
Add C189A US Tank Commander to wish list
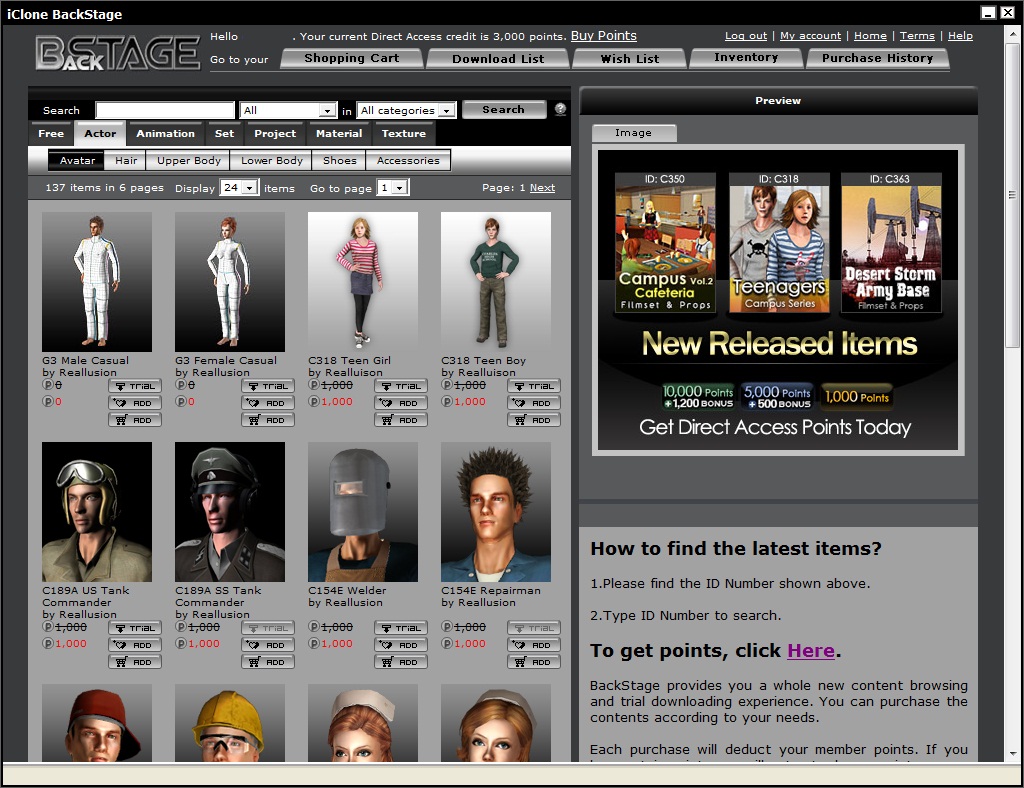[x=135, y=645]
